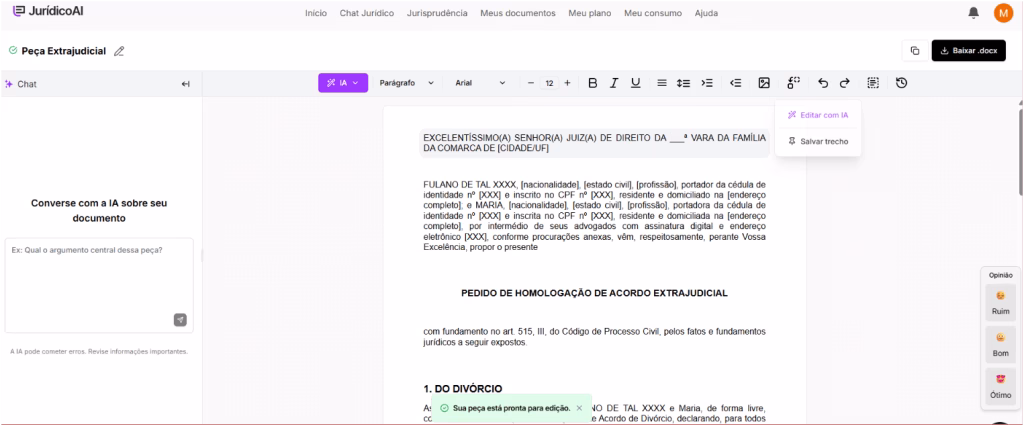Rate the document as Ótimo

(x=1000, y=387)
